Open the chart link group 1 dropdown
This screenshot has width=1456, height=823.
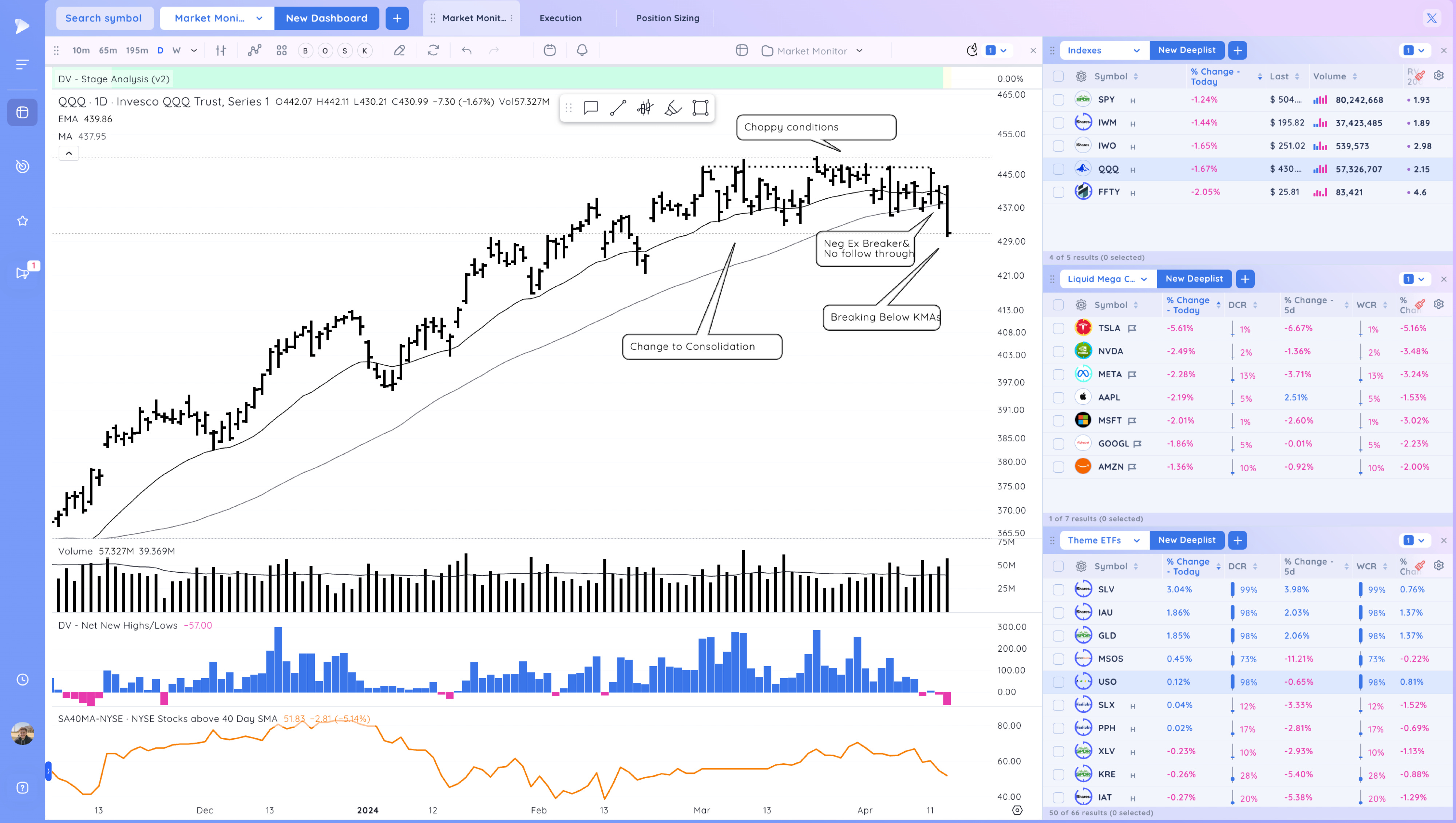[996, 50]
